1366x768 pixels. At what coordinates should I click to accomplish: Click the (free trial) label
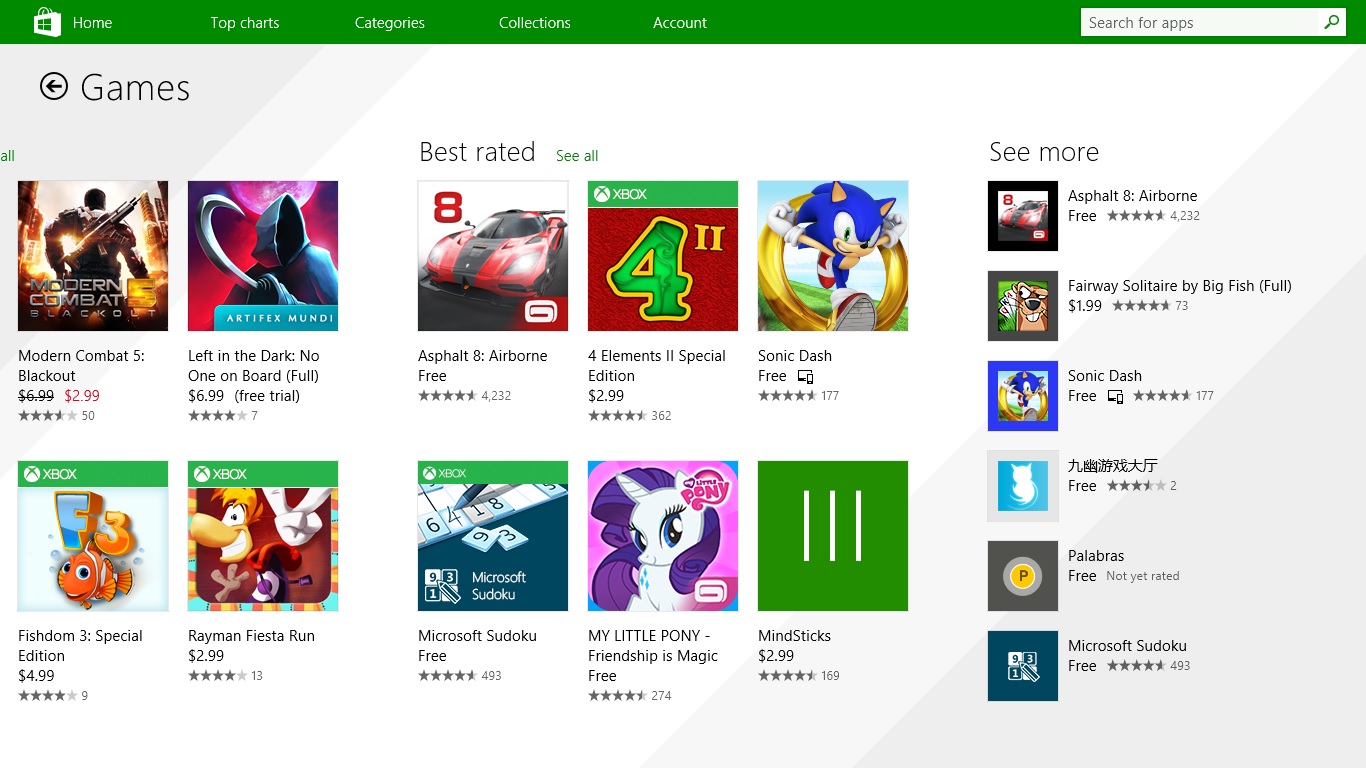[x=267, y=396]
